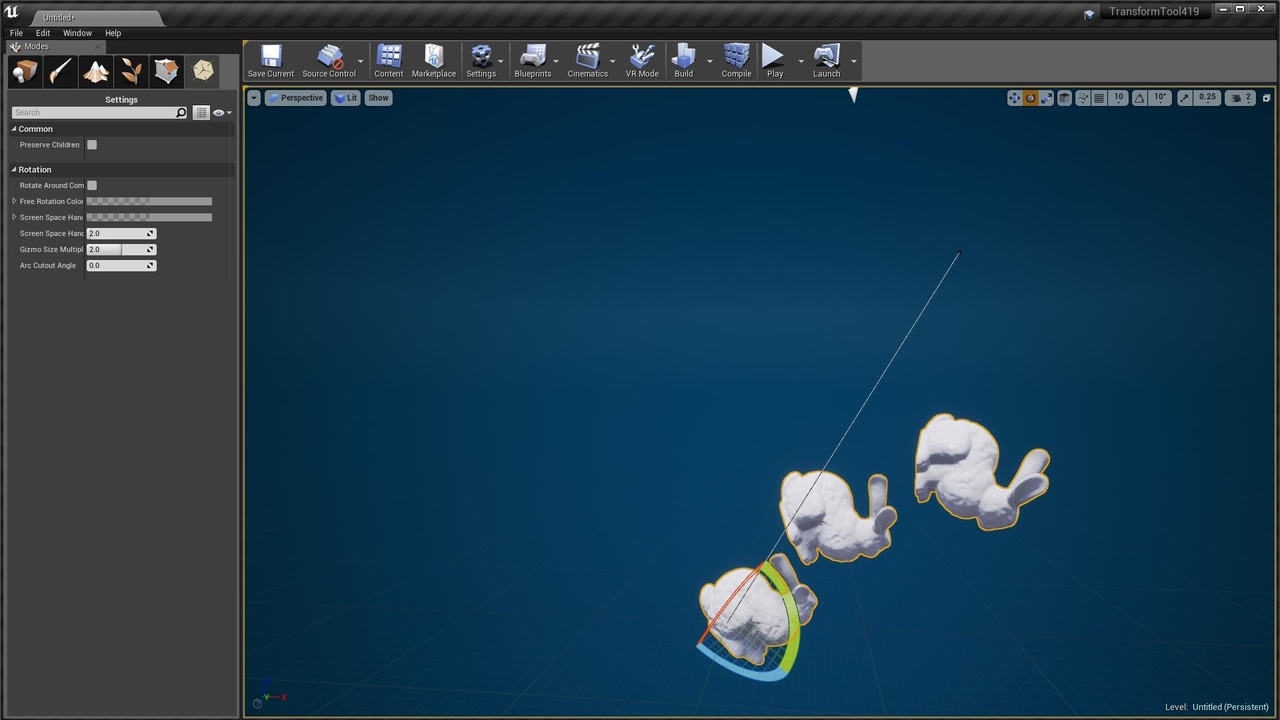Click the Screen Space Handle color swatch

pos(149,217)
